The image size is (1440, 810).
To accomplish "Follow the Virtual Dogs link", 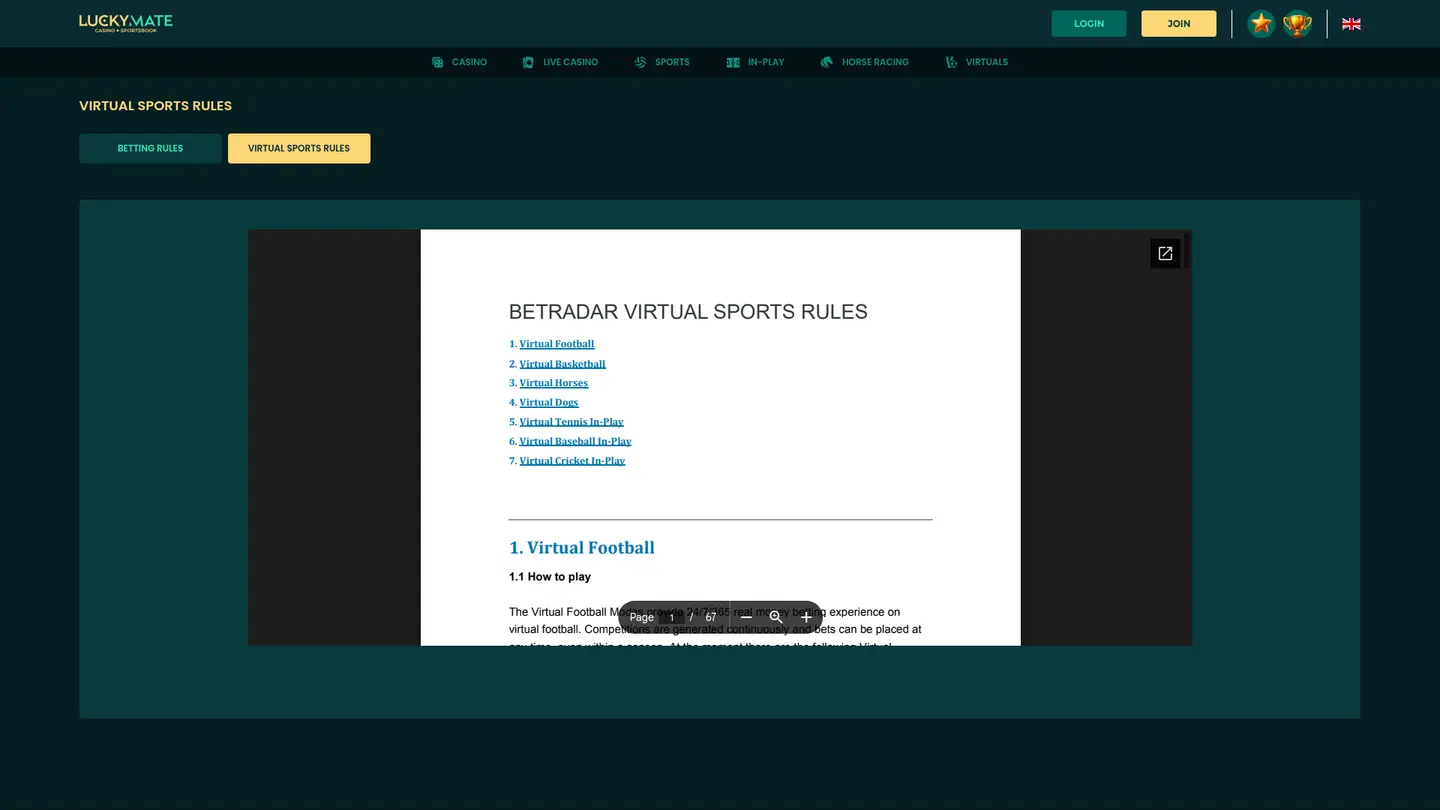I will pos(549,402).
